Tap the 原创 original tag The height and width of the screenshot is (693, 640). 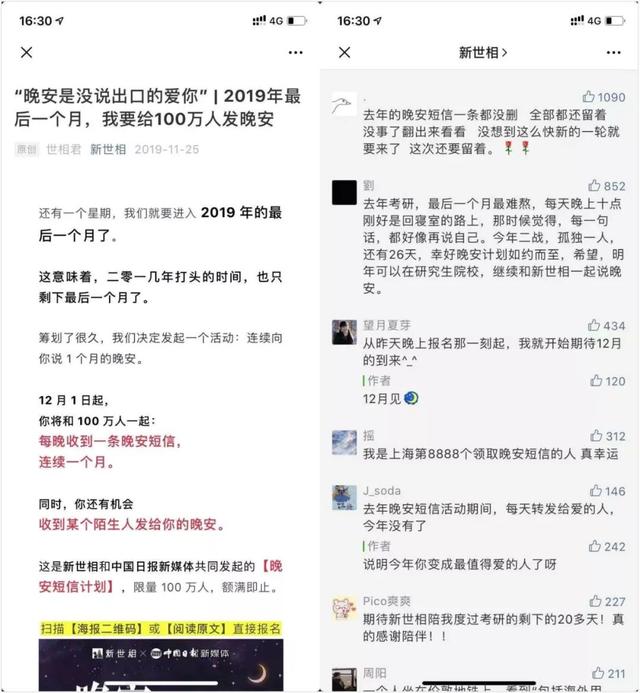point(27,149)
